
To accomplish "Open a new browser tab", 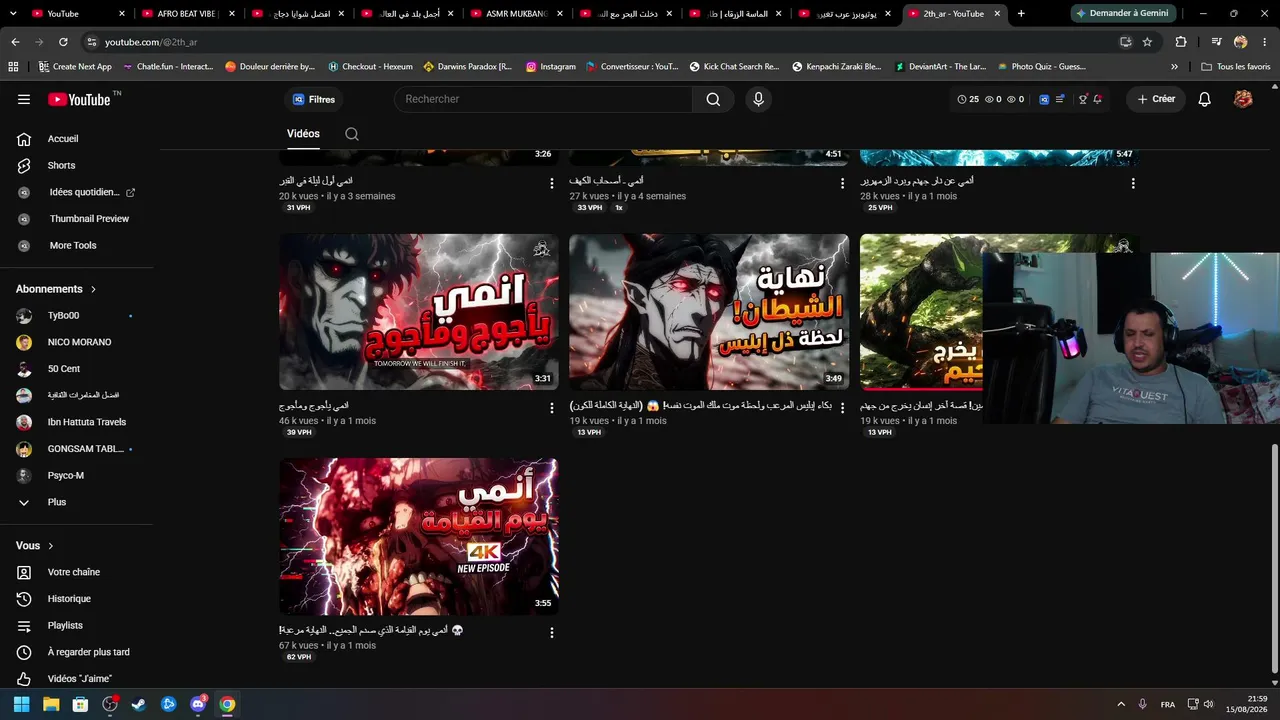I will tap(1021, 14).
